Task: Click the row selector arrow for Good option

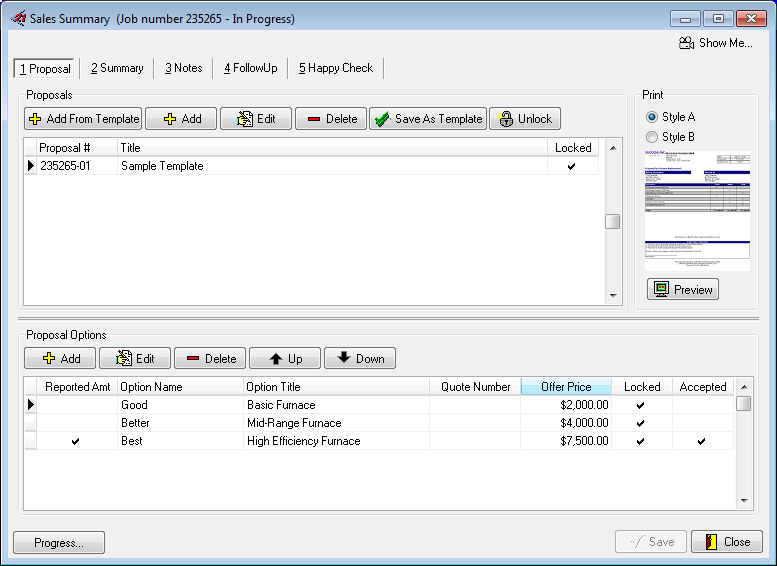Action: (31, 405)
